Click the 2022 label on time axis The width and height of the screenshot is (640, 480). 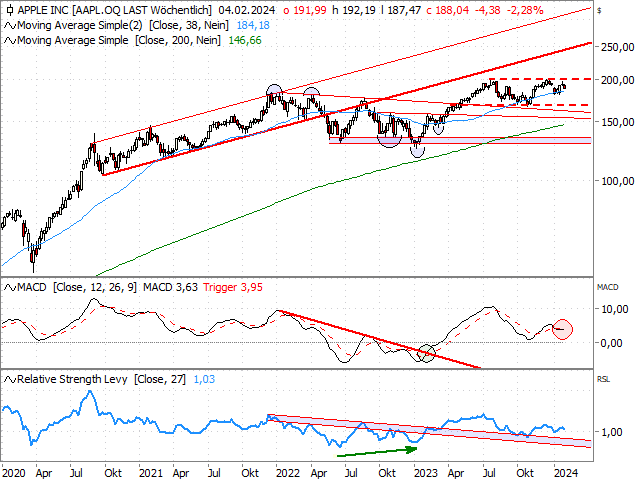pos(288,473)
